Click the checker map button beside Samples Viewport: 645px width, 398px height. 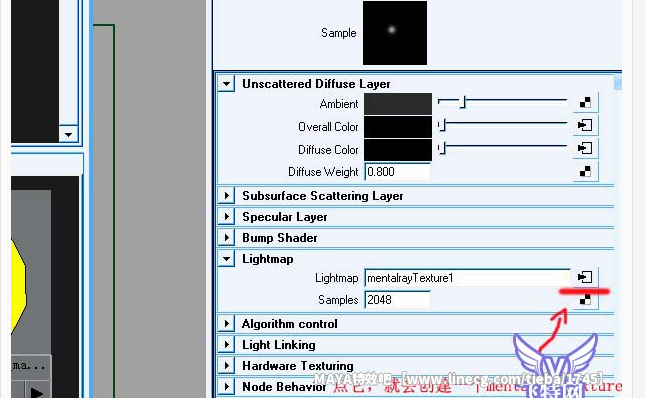coord(585,300)
